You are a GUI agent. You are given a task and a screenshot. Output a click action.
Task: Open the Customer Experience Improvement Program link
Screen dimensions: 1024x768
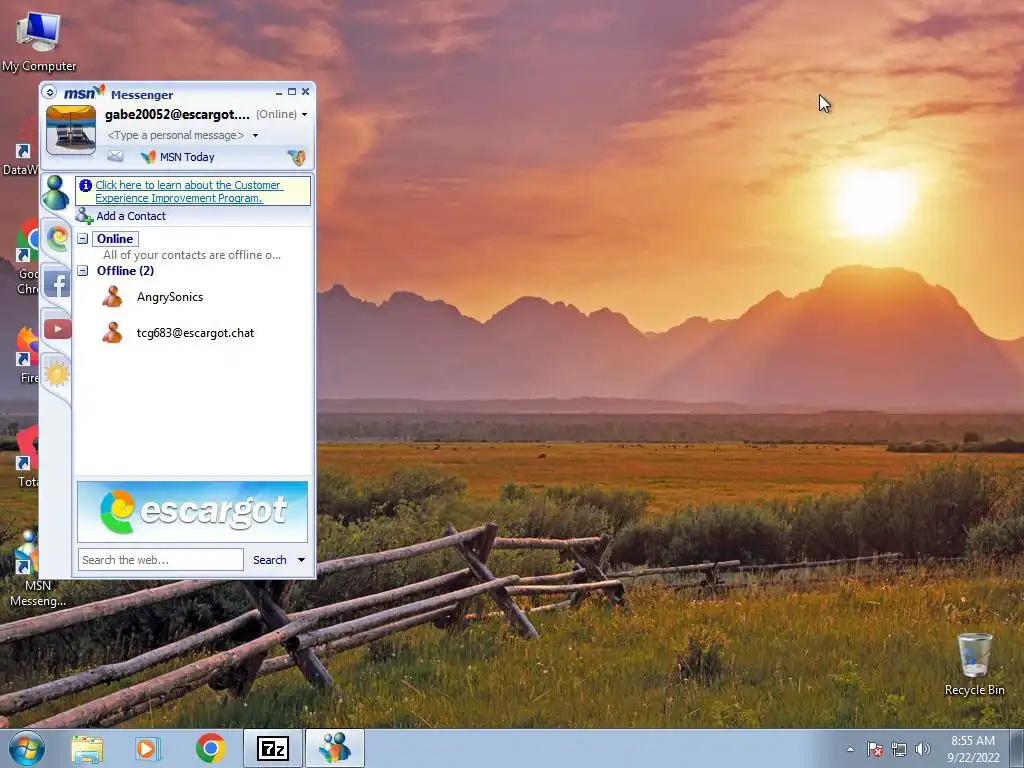click(189, 191)
